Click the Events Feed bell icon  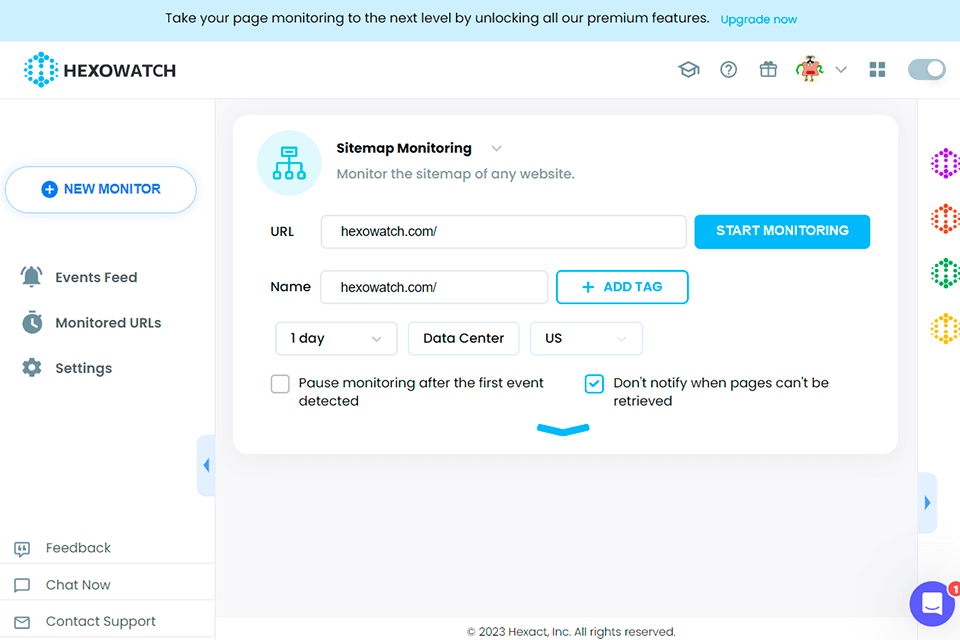[31, 277]
